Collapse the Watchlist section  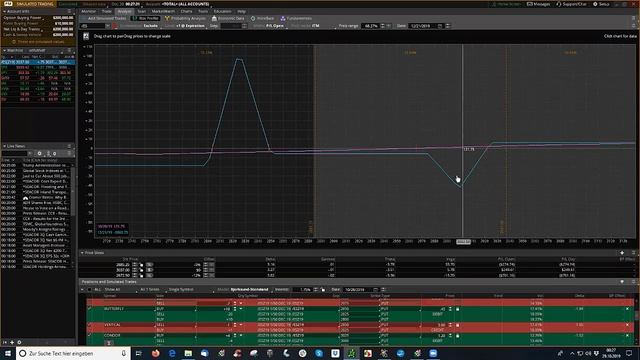[4, 50]
